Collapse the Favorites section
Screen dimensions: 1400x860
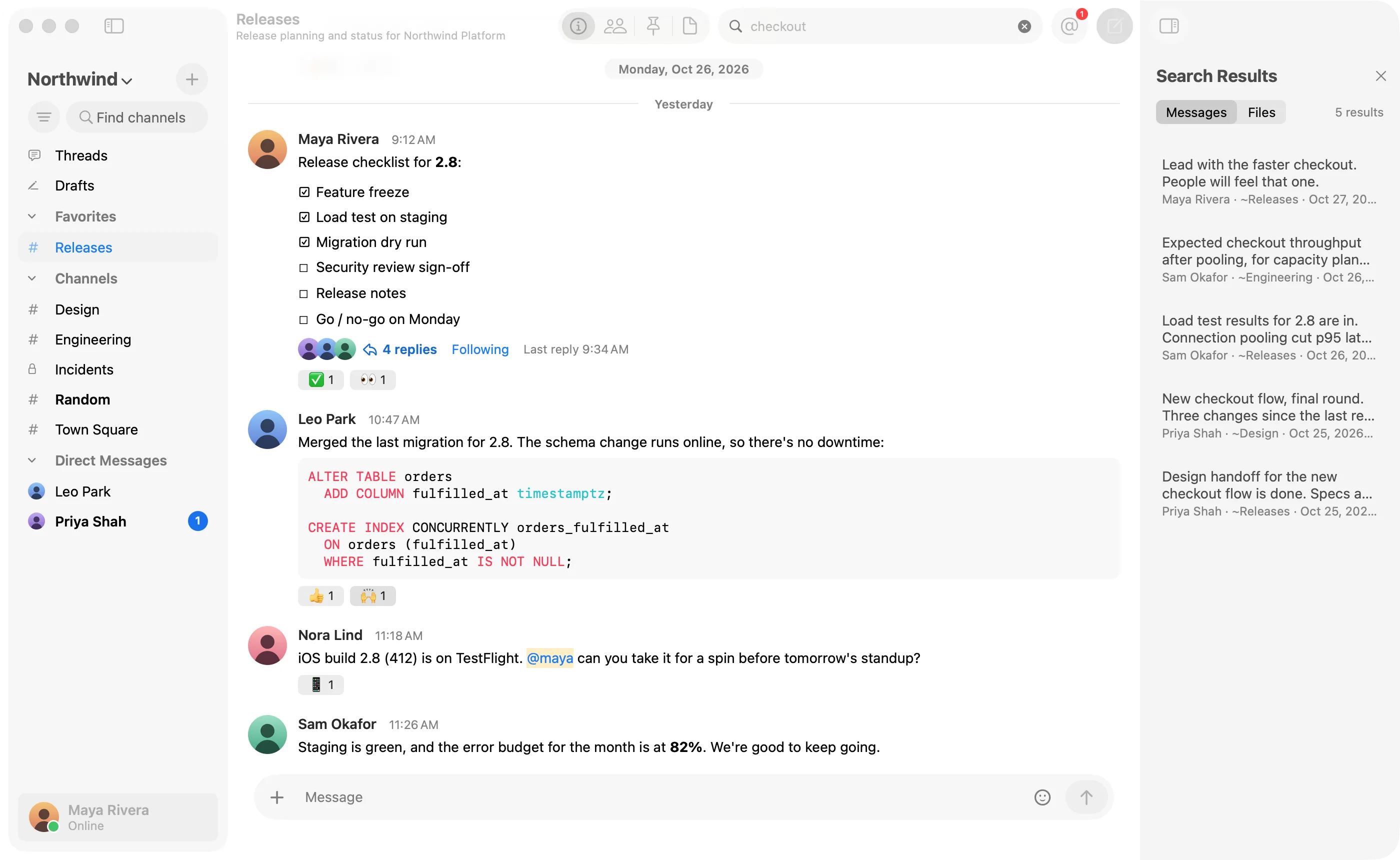coord(32,216)
